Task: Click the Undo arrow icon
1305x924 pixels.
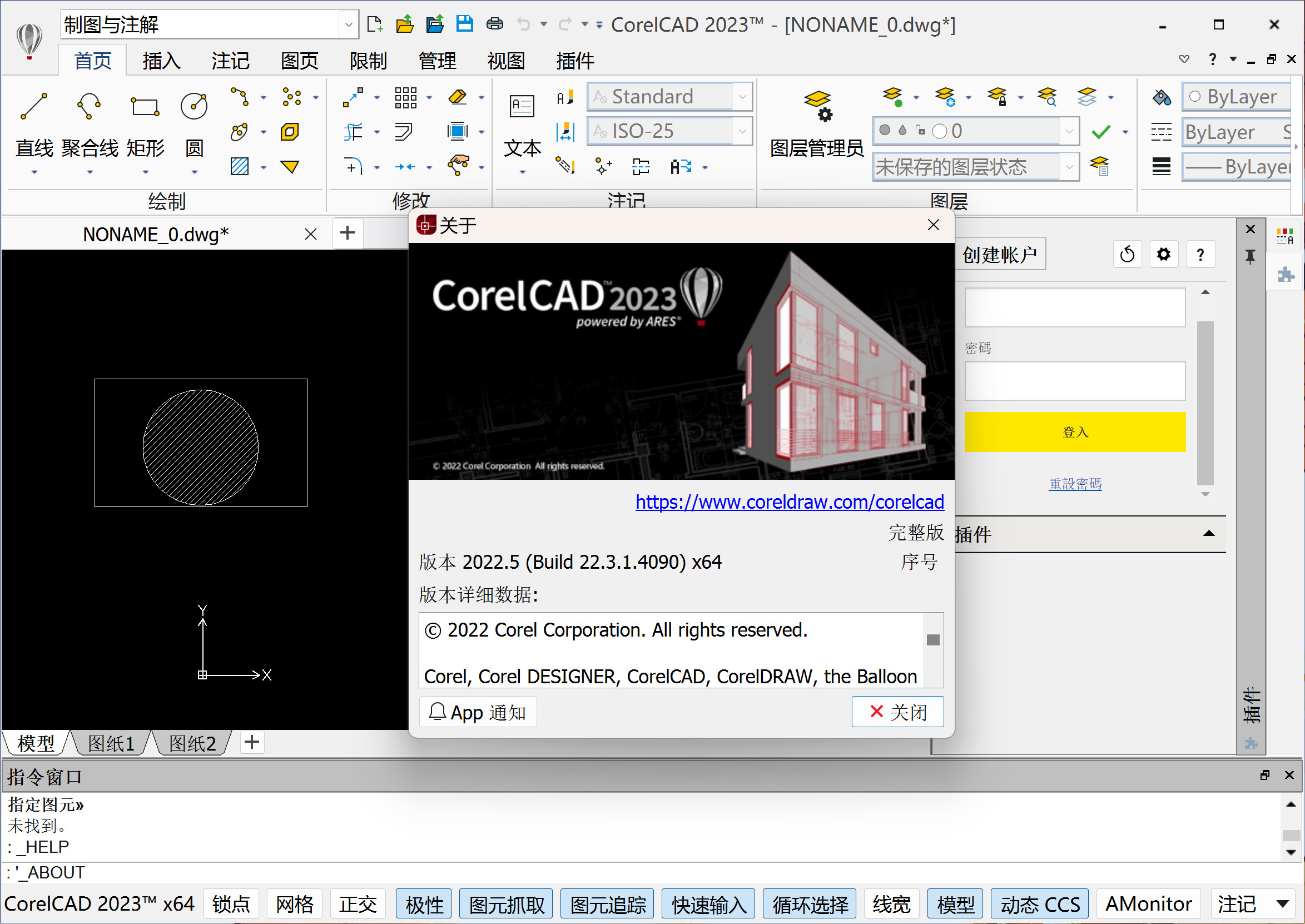Action: [524, 24]
